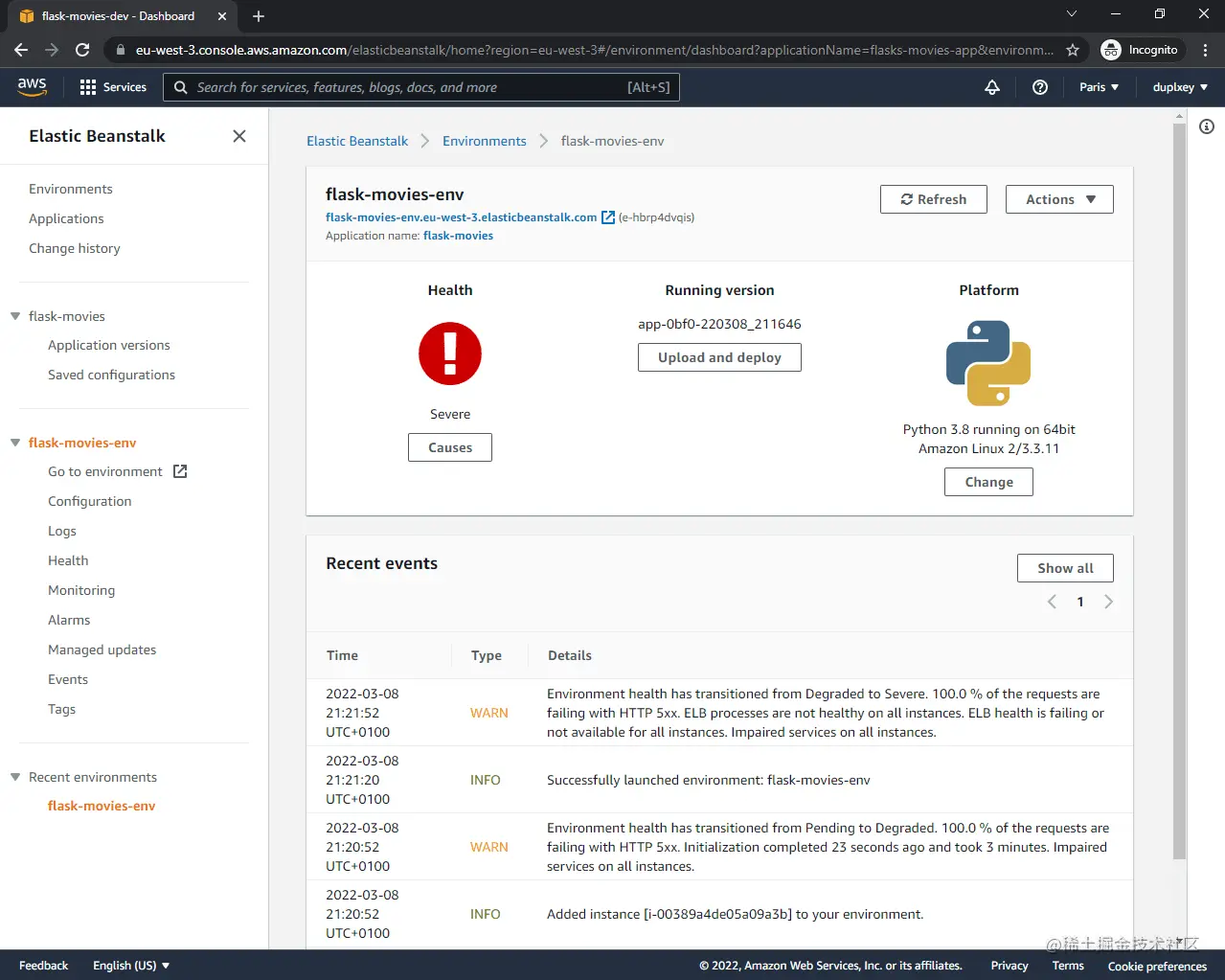
Task: Open the flask-movies application name link
Action: pyautogui.click(x=458, y=236)
